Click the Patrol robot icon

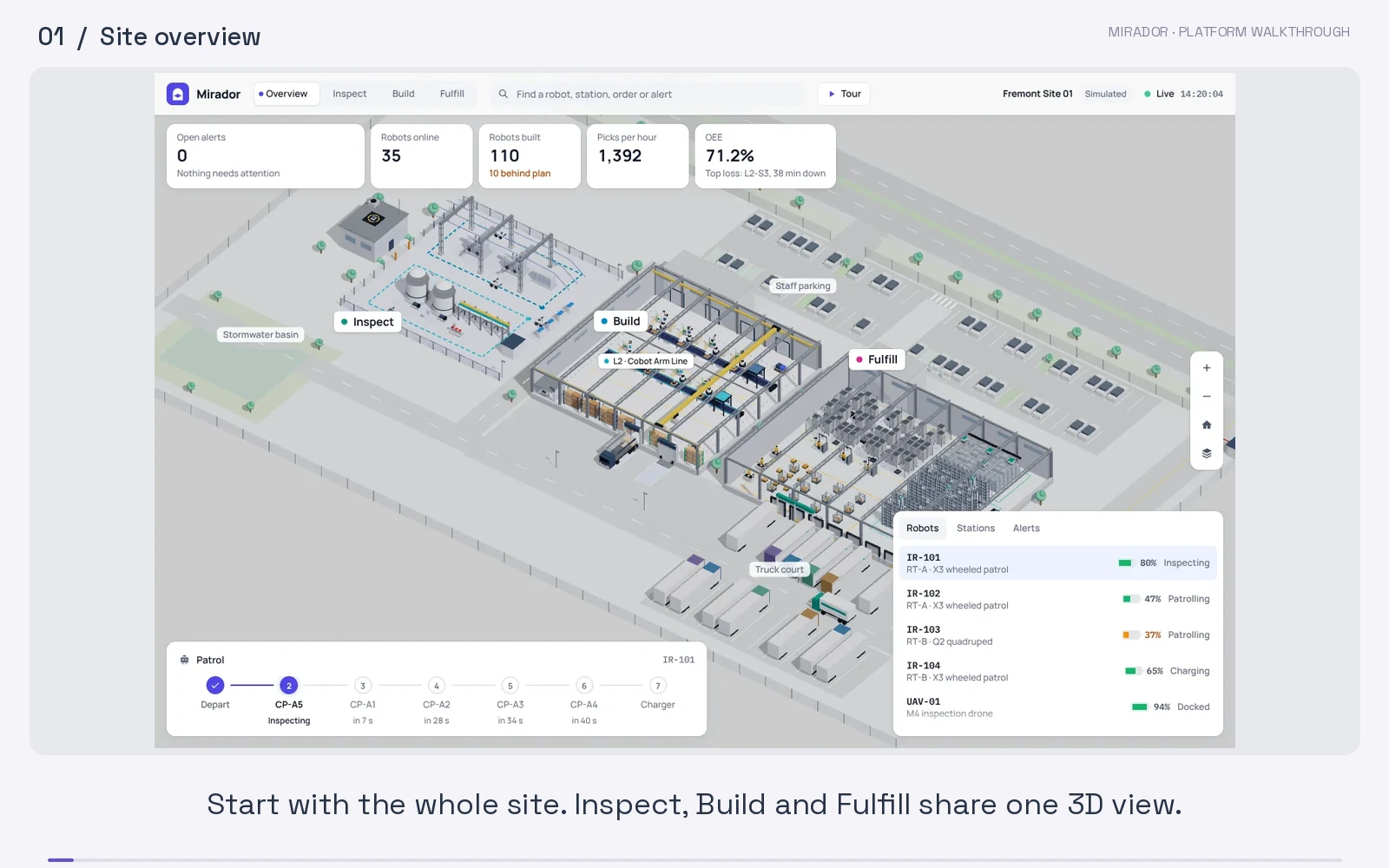pos(184,660)
